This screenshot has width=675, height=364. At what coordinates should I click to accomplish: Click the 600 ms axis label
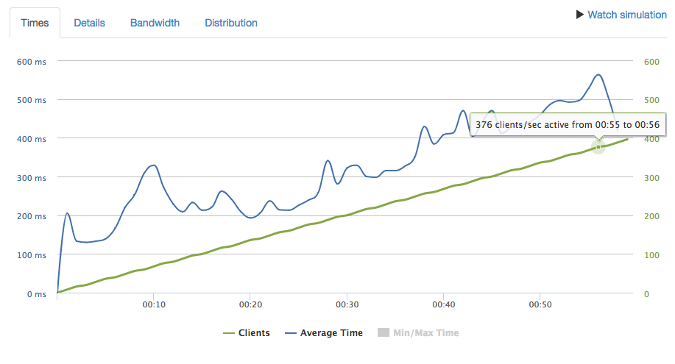point(31,62)
